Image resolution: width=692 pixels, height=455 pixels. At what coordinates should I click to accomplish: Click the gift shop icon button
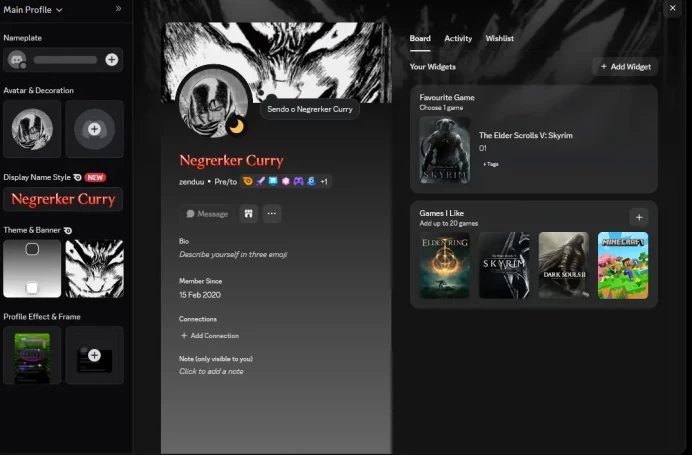[248, 214]
